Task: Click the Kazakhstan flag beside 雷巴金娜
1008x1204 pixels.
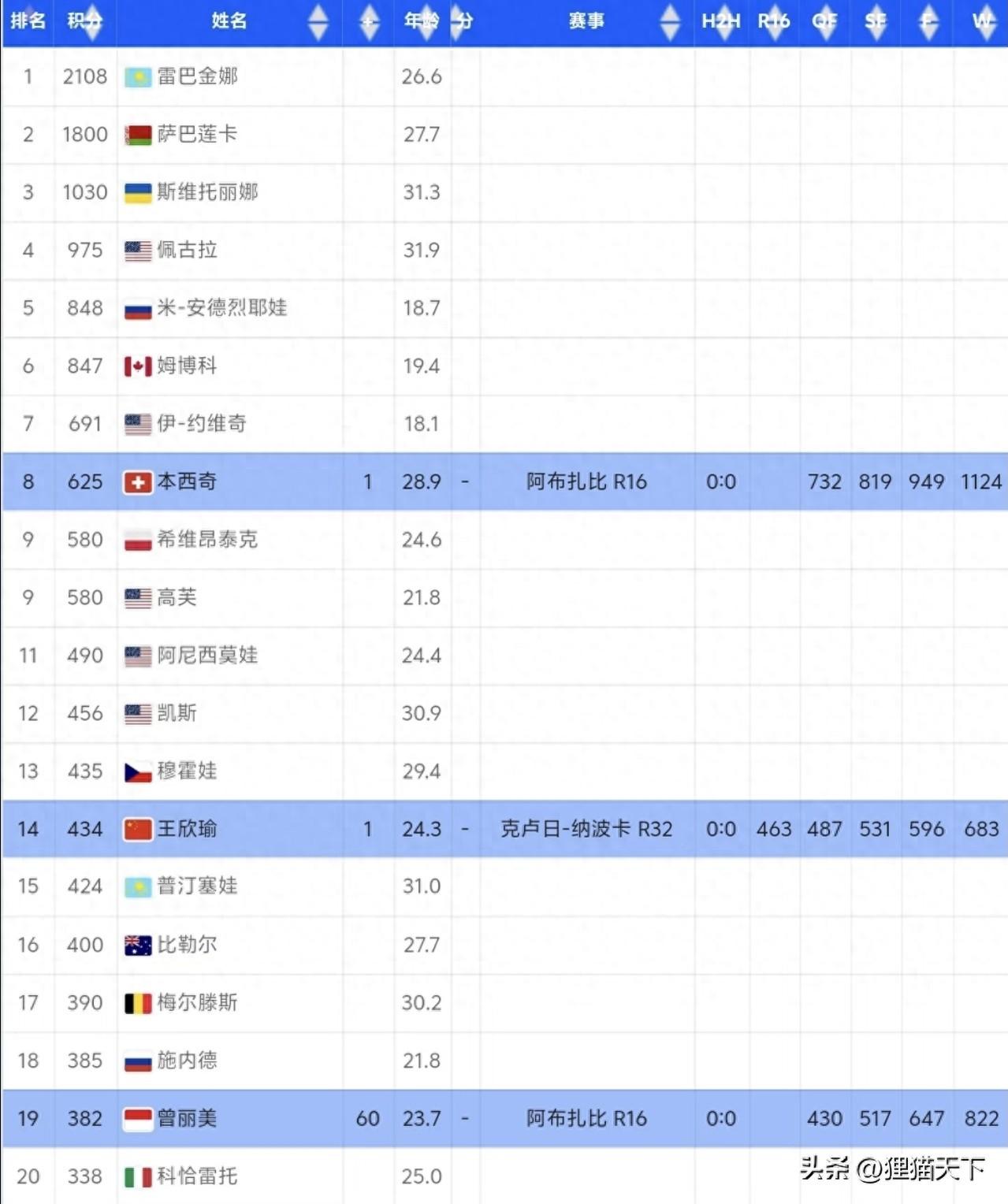Action: coord(138,77)
